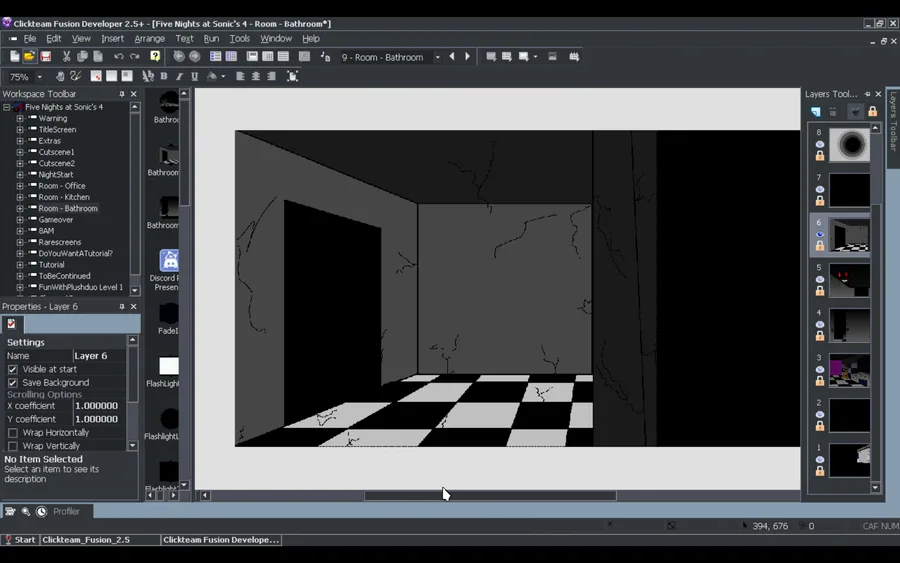The width and height of the screenshot is (900, 563).
Task: Toggle Visible at start checkbox
Action: (13, 369)
